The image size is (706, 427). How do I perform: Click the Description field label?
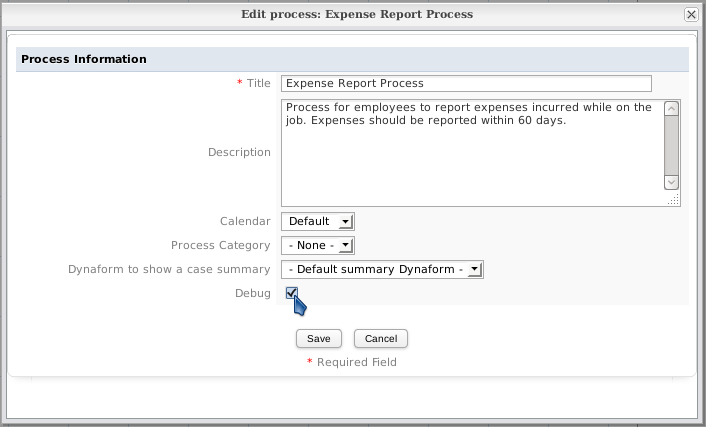239,152
